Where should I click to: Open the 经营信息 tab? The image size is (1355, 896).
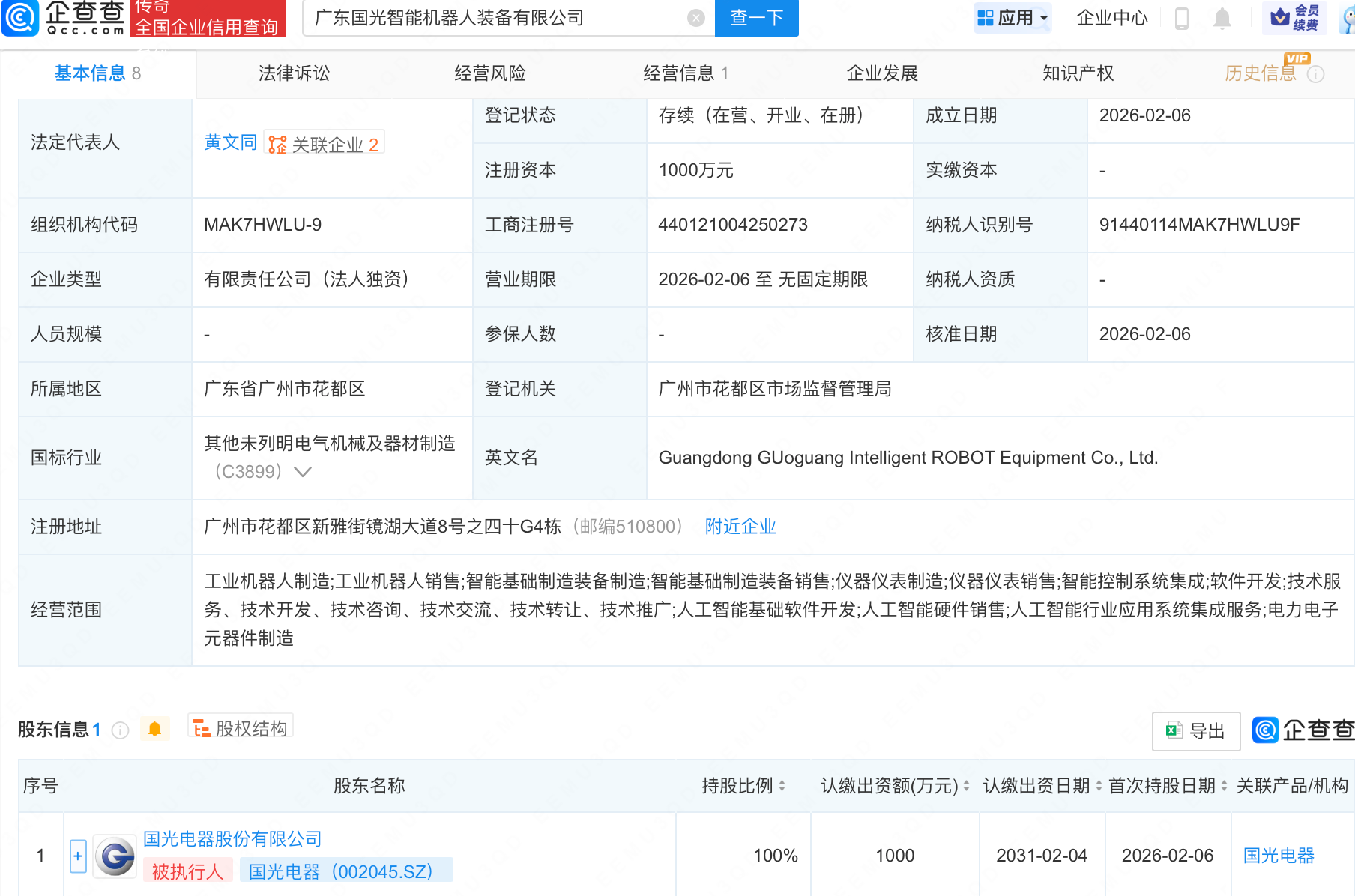tap(686, 73)
